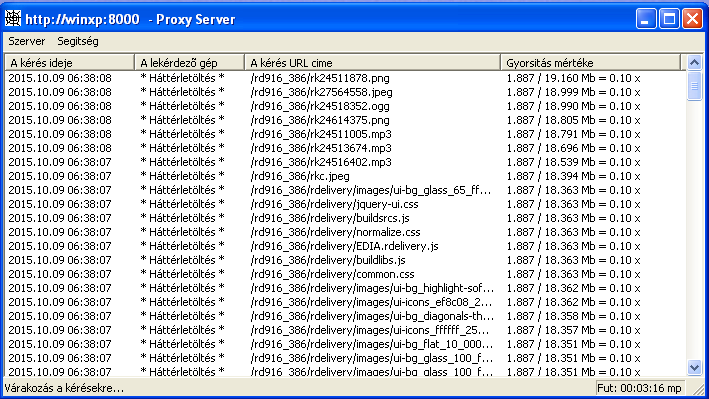The image size is (709, 399).
Task: Click the '1.887 / 18.990 Mb = 0.10 x' value
Action: (x=573, y=106)
